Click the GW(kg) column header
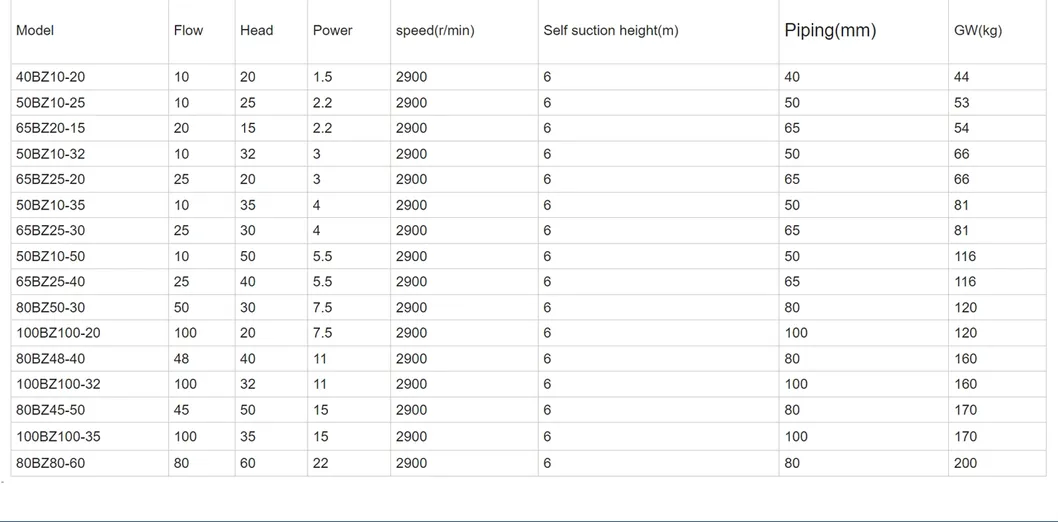1058x522 pixels. click(978, 31)
